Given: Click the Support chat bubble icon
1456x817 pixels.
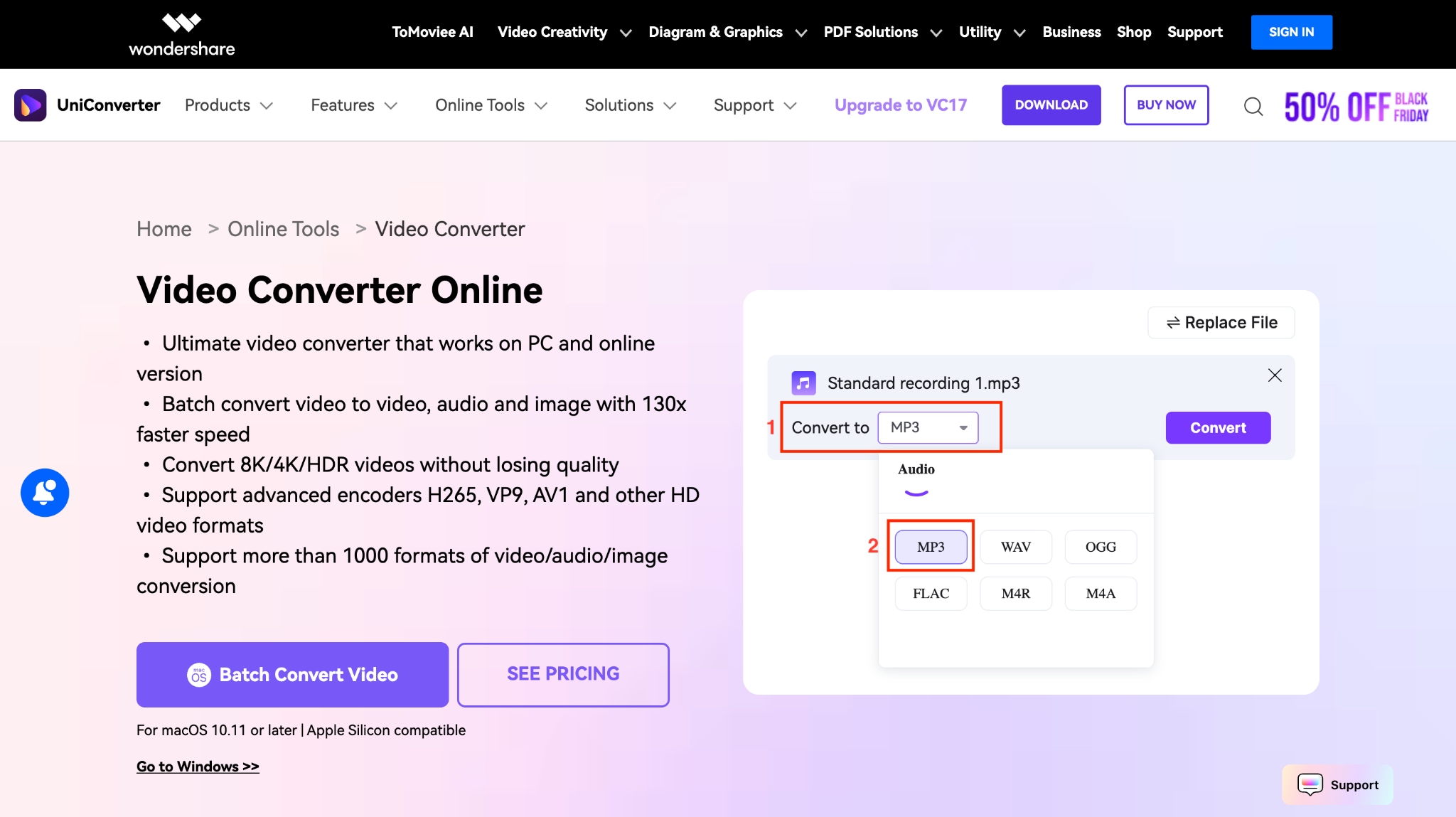Looking at the screenshot, I should point(1310,784).
